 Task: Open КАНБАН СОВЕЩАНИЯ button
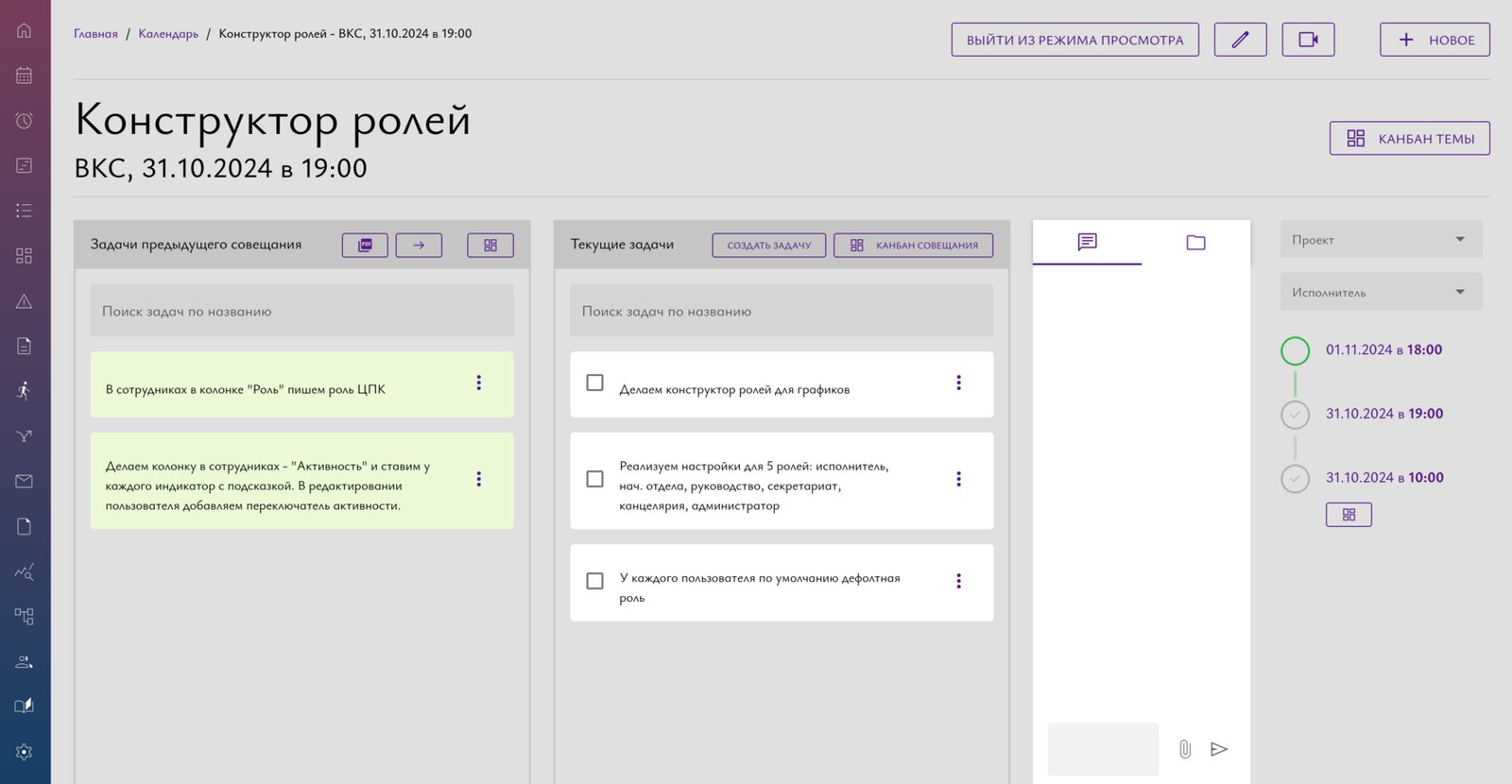(914, 246)
